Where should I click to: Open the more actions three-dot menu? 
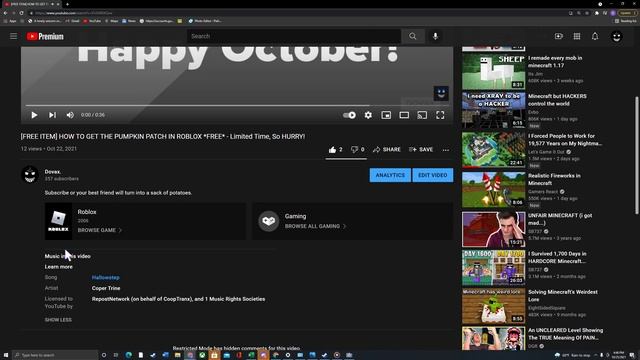(x=446, y=150)
